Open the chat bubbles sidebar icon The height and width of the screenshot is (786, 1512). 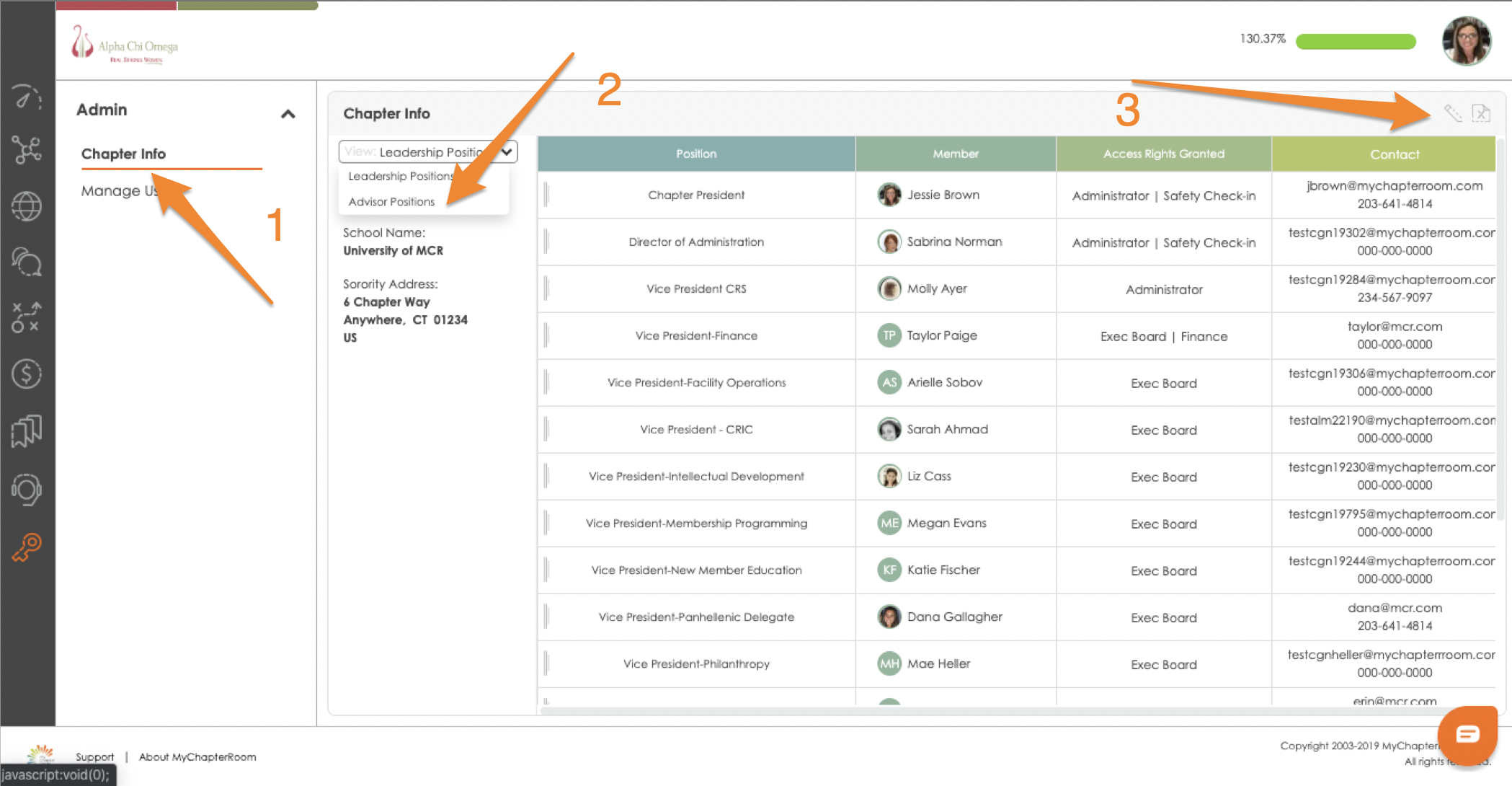coord(27,262)
